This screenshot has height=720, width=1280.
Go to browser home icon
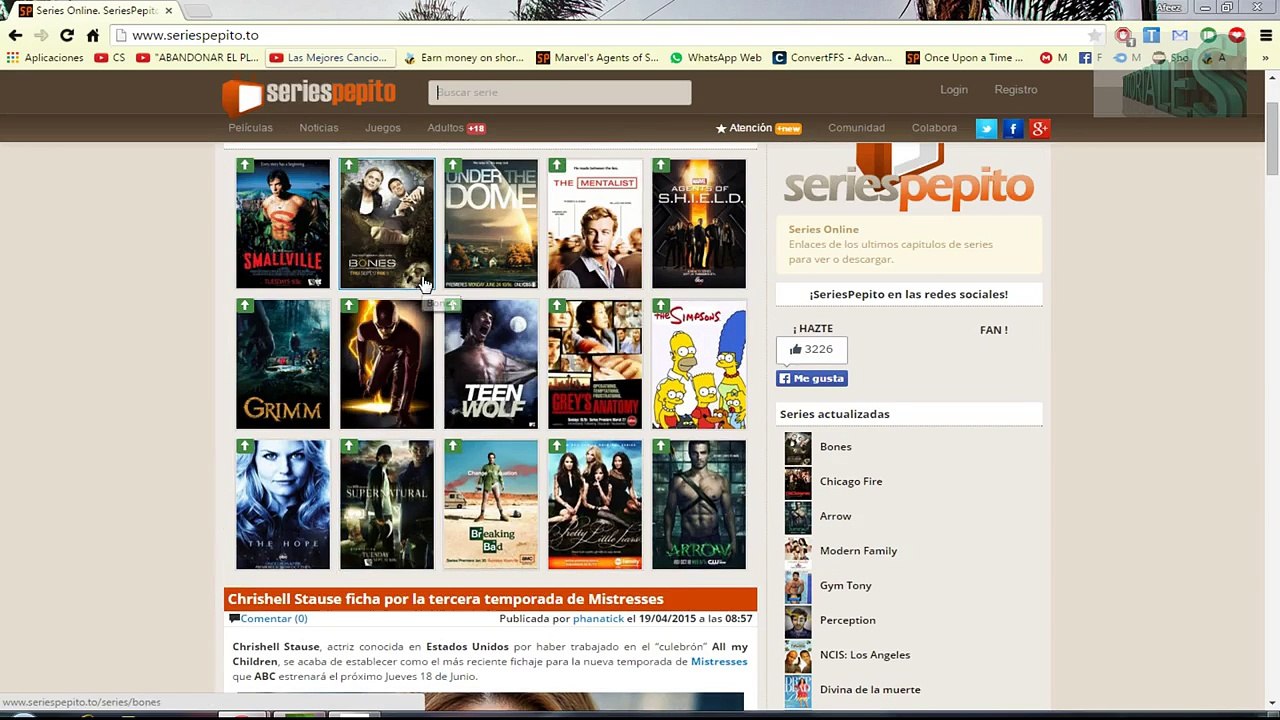92,35
